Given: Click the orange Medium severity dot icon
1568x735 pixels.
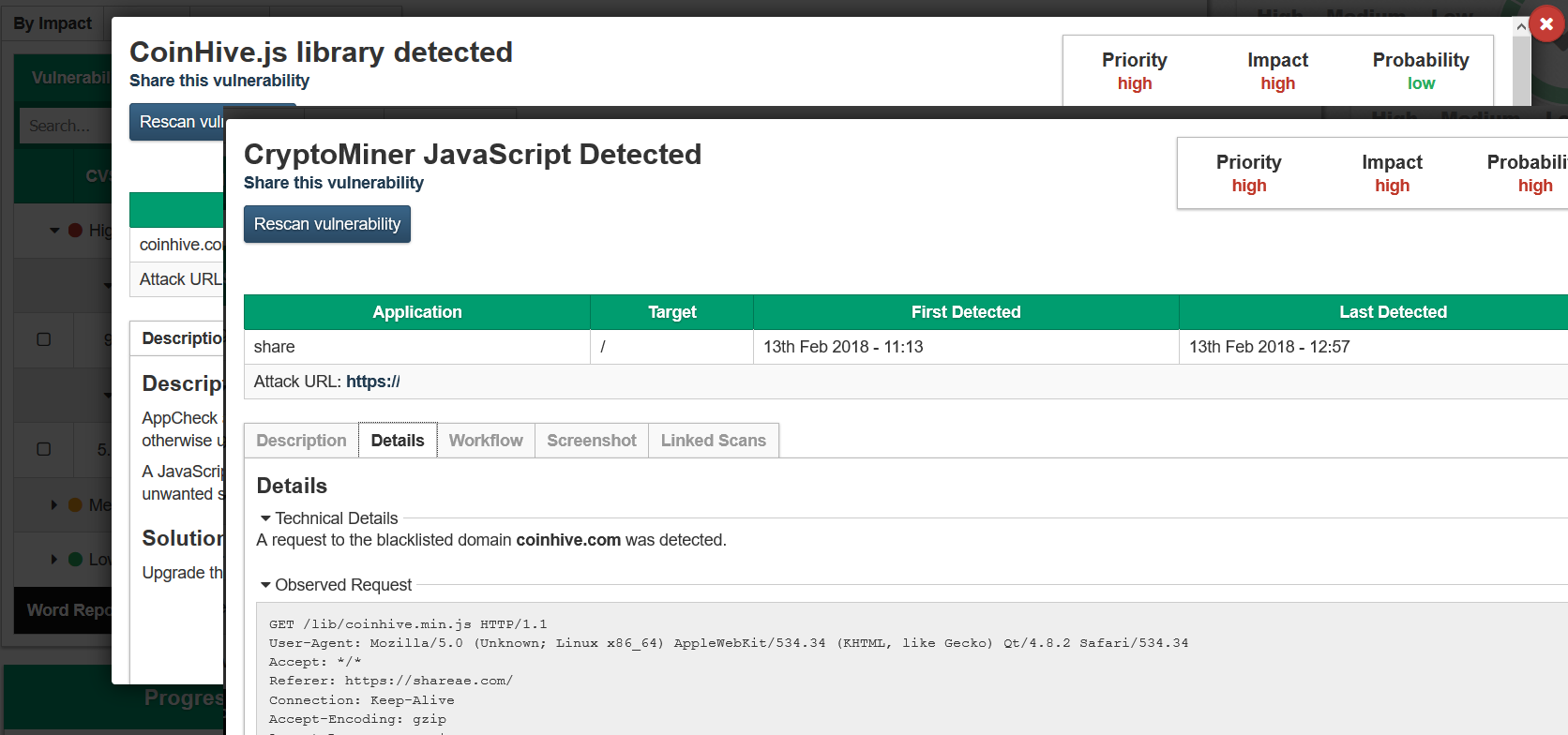Looking at the screenshot, I should (75, 505).
